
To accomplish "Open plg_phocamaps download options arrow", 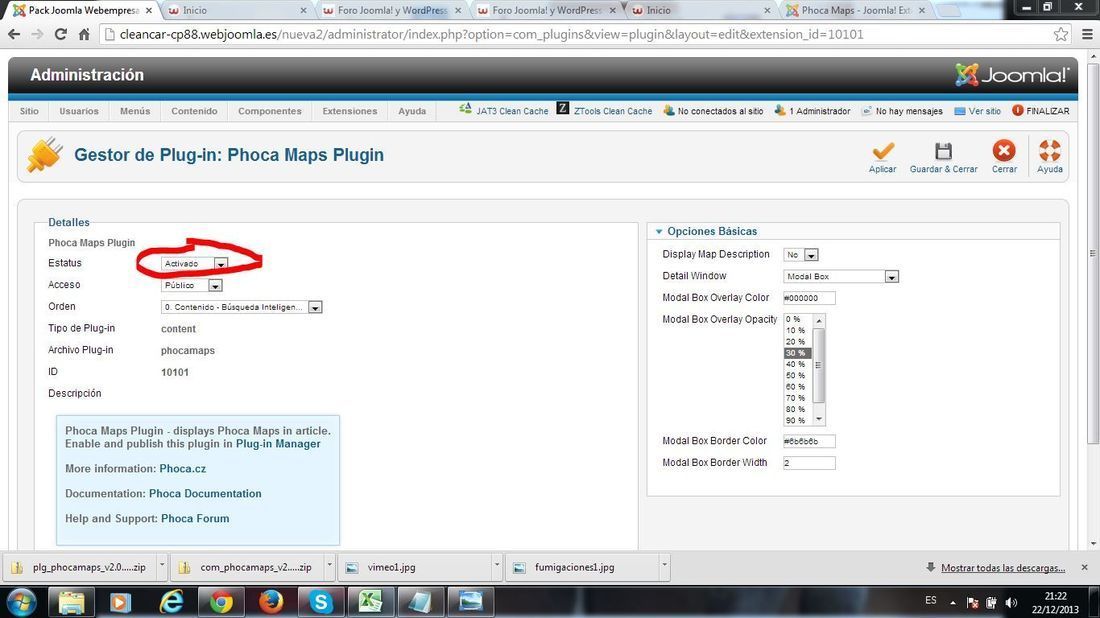I will [x=162, y=565].
